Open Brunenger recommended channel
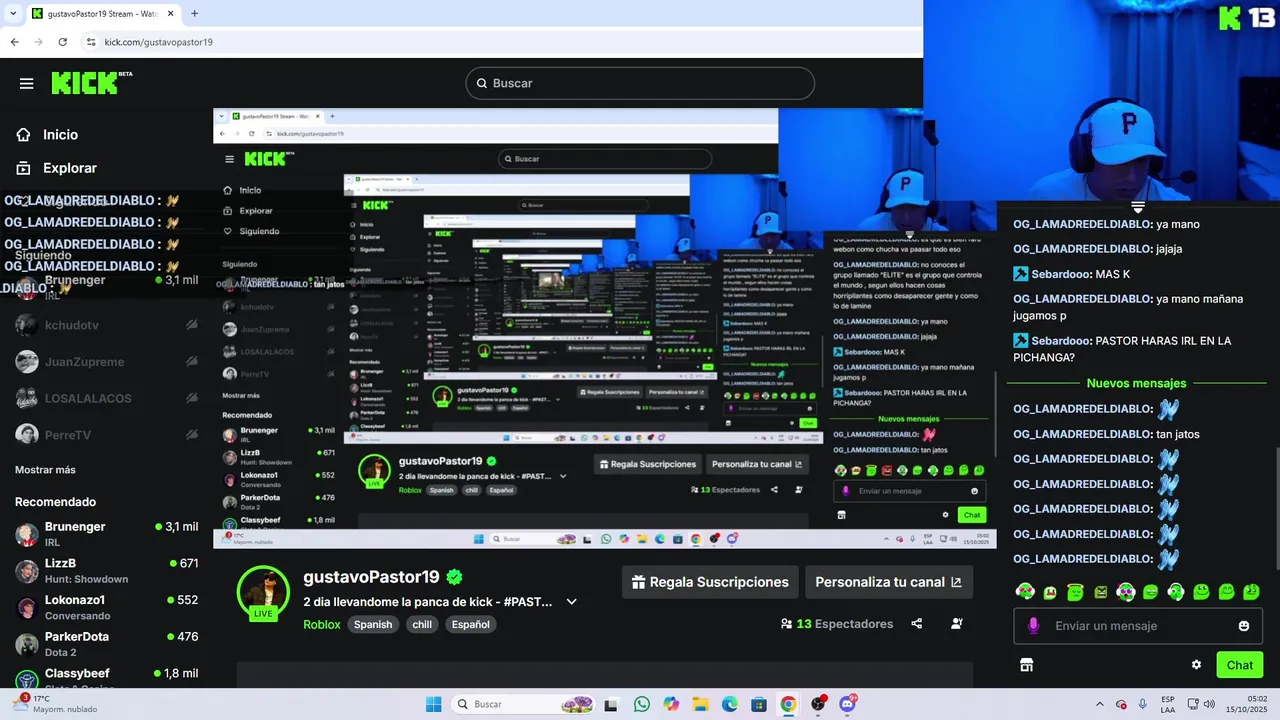Viewport: 1280px width, 720px height. pyautogui.click(x=106, y=534)
